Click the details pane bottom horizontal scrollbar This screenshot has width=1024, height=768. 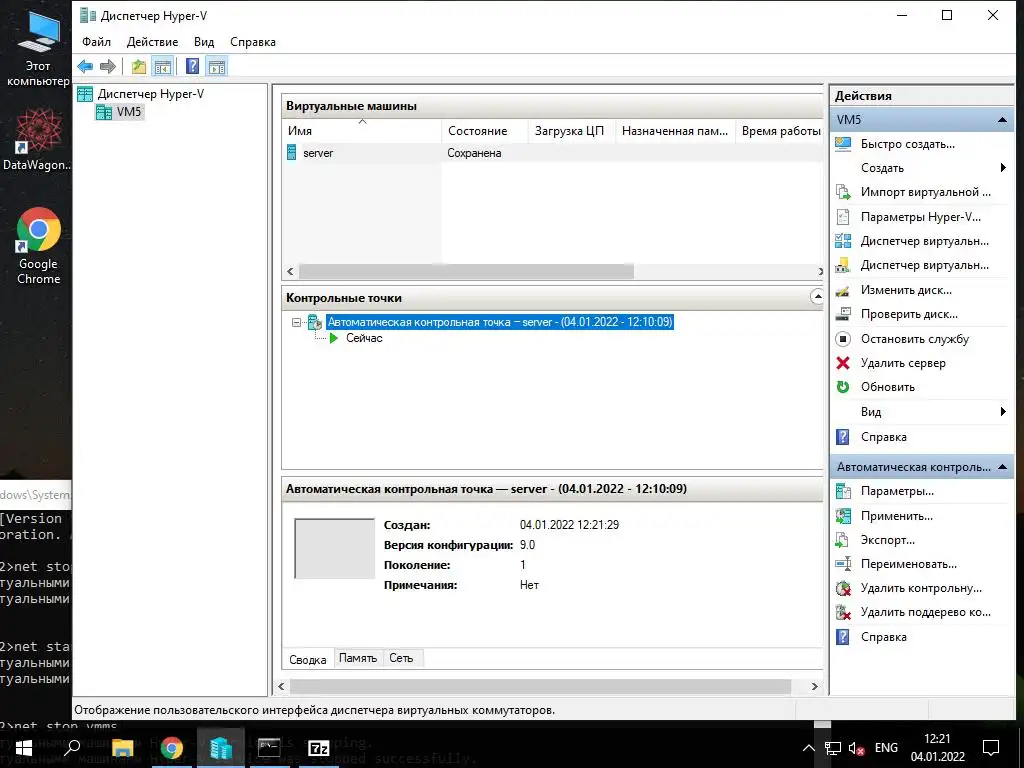tap(540, 686)
